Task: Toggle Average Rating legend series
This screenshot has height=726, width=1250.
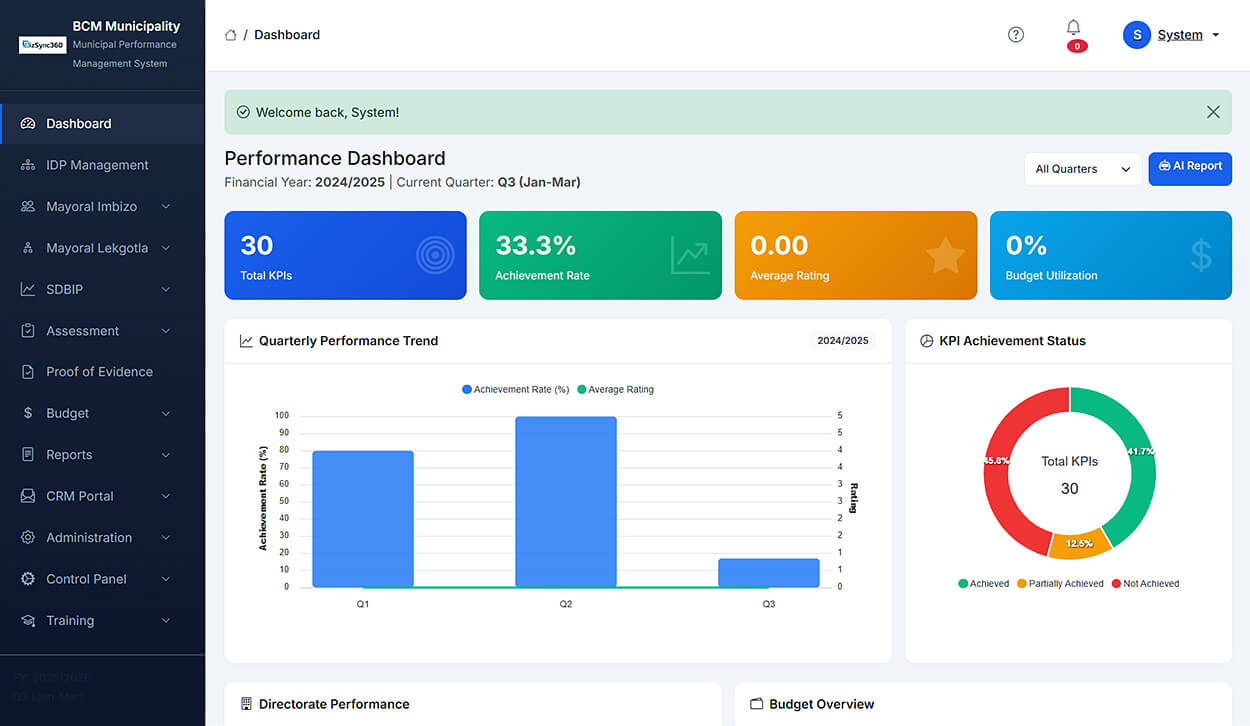Action: pos(615,390)
